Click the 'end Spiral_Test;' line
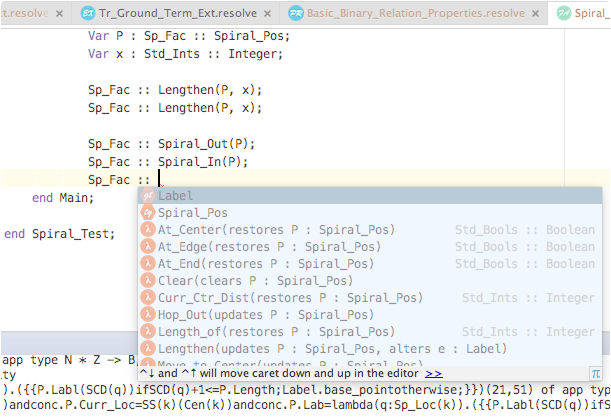Viewport: 611px width, 417px height. [x=60, y=234]
